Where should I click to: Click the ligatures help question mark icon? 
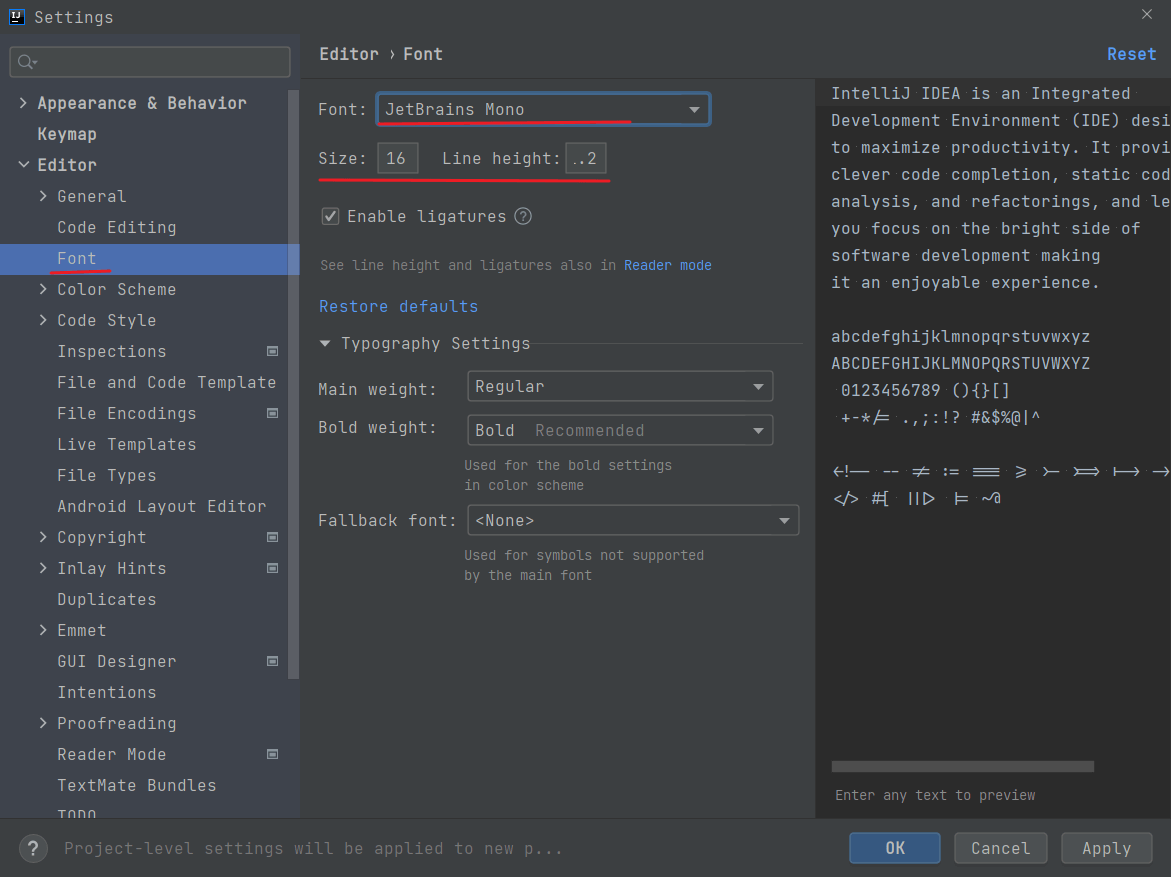point(523,216)
